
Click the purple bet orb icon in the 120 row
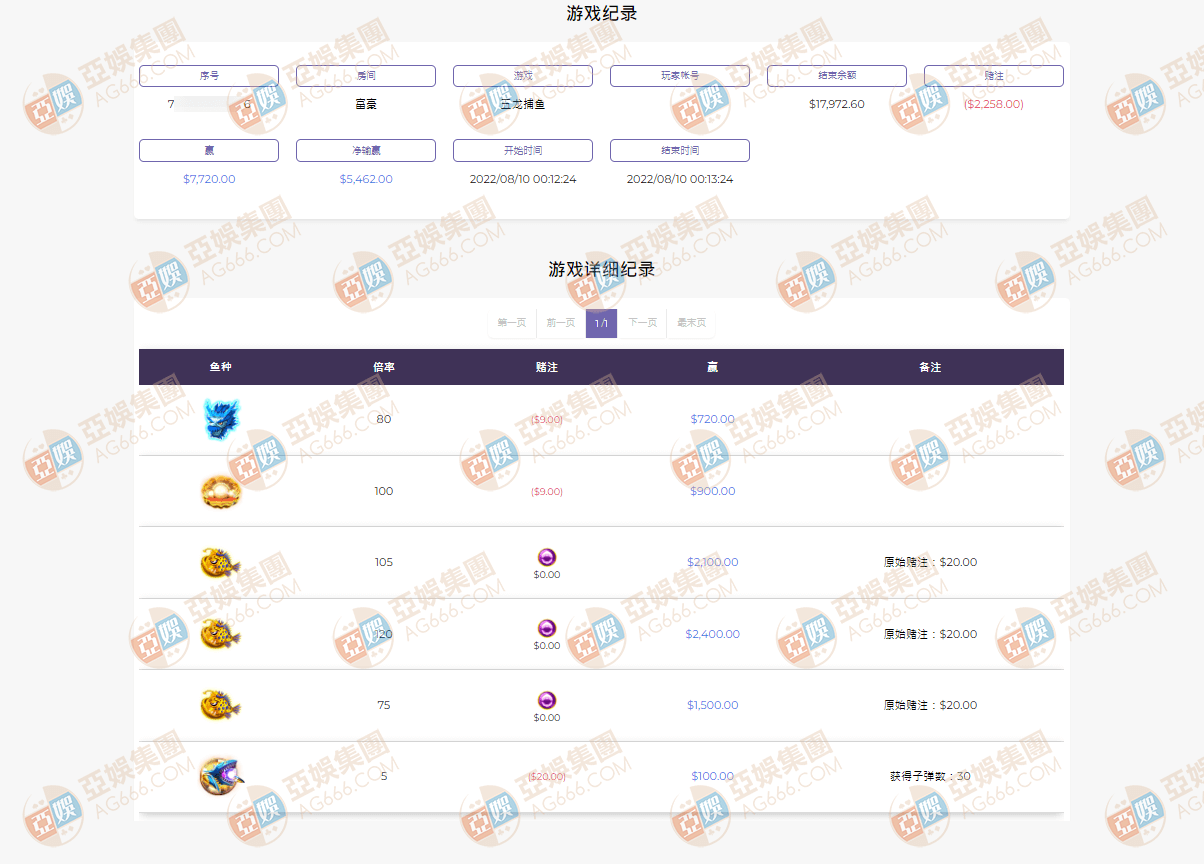[x=546, y=627]
